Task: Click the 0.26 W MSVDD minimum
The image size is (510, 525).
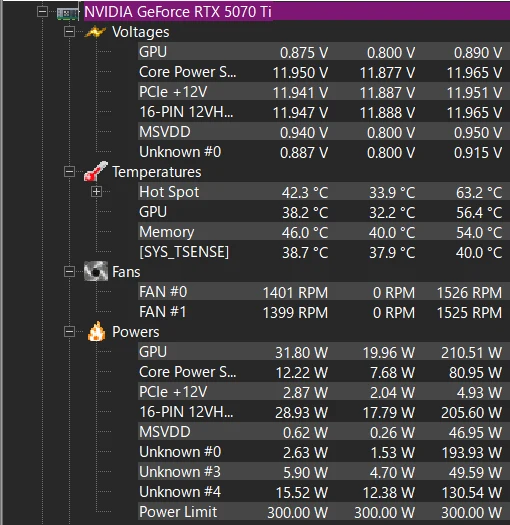Action: 392,433
